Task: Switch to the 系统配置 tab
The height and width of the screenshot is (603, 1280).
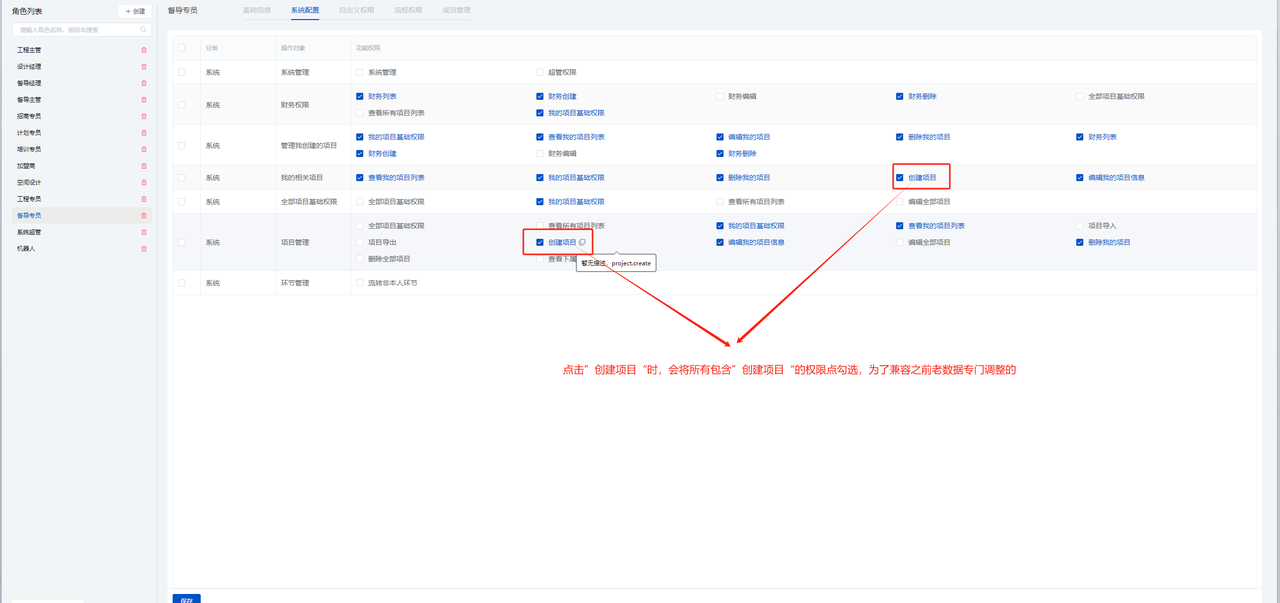Action: 305,10
